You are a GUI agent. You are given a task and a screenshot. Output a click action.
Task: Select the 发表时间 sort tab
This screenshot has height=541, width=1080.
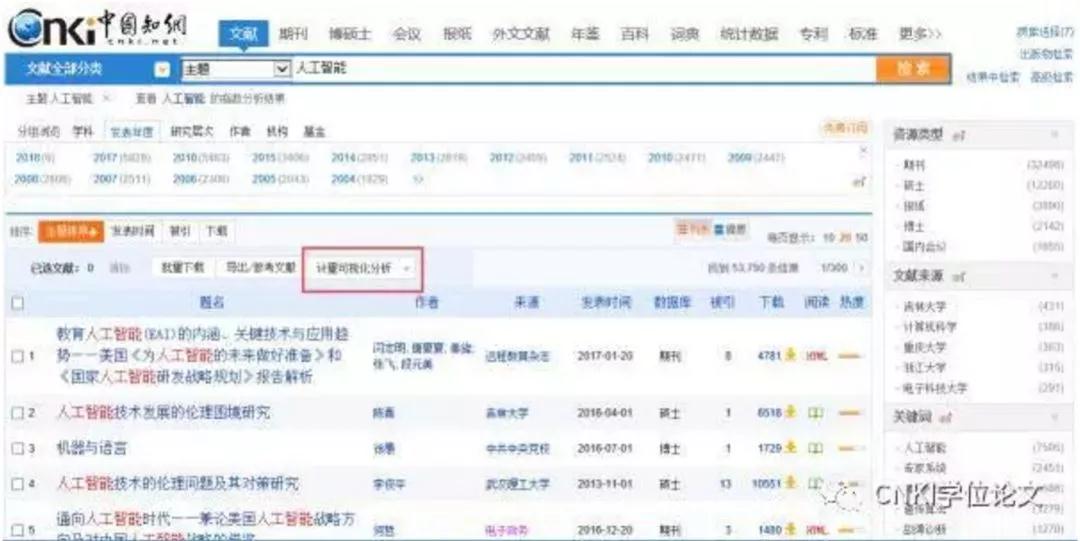(132, 230)
